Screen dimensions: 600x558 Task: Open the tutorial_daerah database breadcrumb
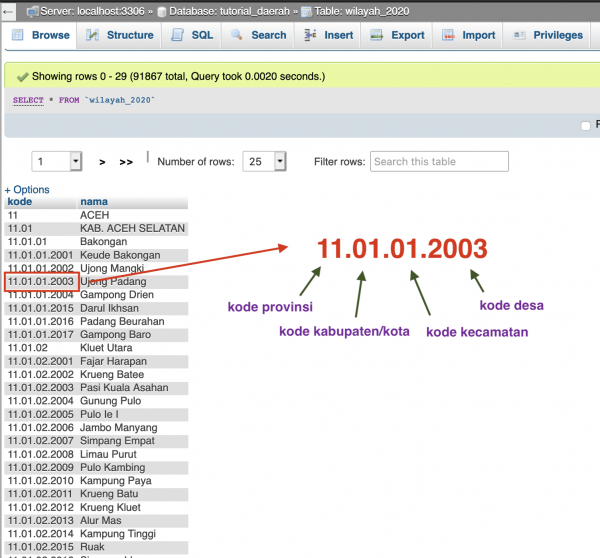[229, 11]
